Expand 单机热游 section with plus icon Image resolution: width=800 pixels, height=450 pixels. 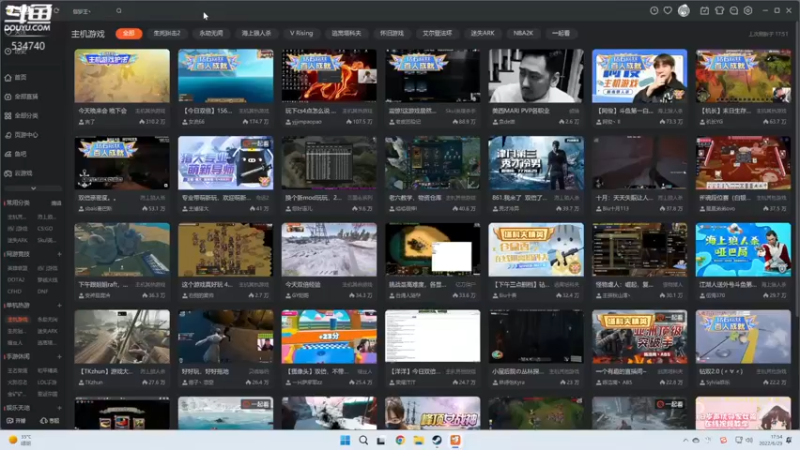[x=59, y=306]
